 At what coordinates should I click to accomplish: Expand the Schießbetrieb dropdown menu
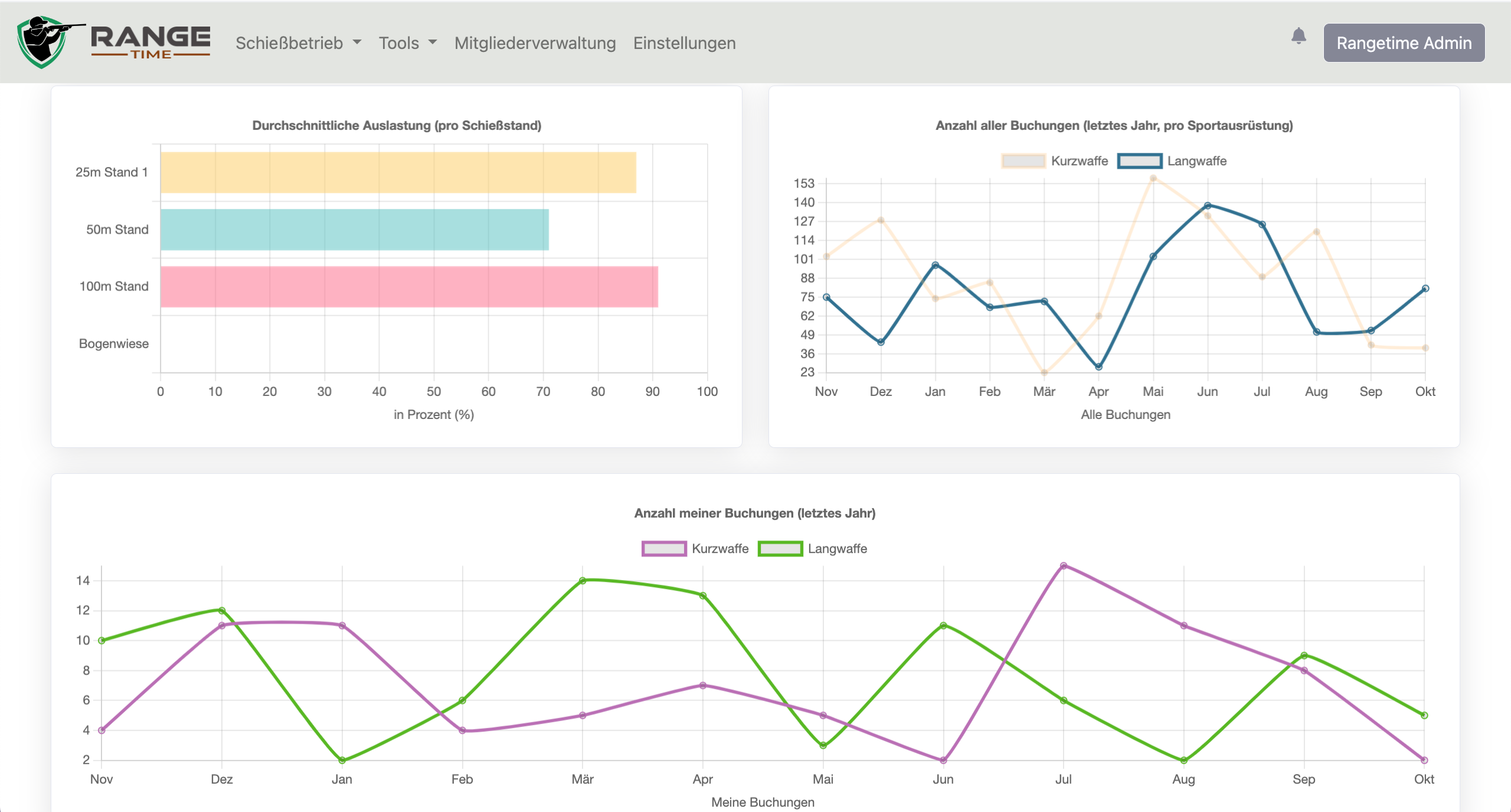pos(298,43)
